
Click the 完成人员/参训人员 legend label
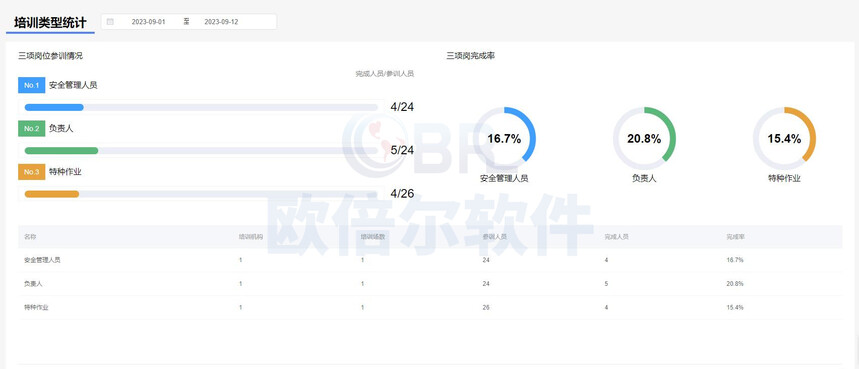[x=385, y=73]
